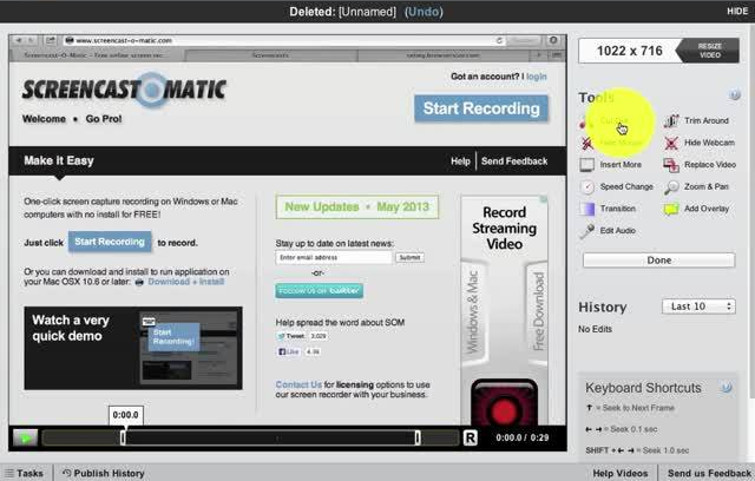Click the timeline seek bar
The width and height of the screenshot is (755, 481).
pos(250,438)
